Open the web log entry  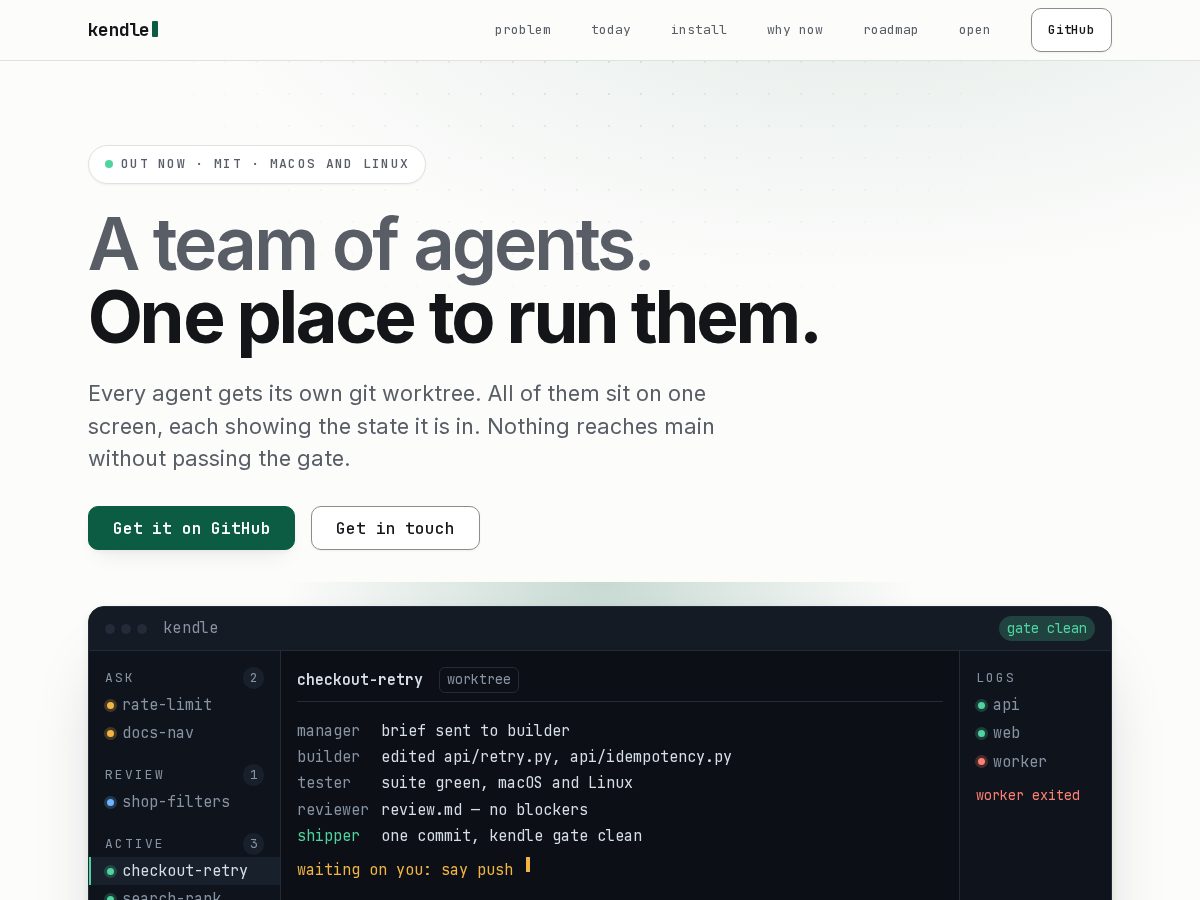[x=998, y=733]
